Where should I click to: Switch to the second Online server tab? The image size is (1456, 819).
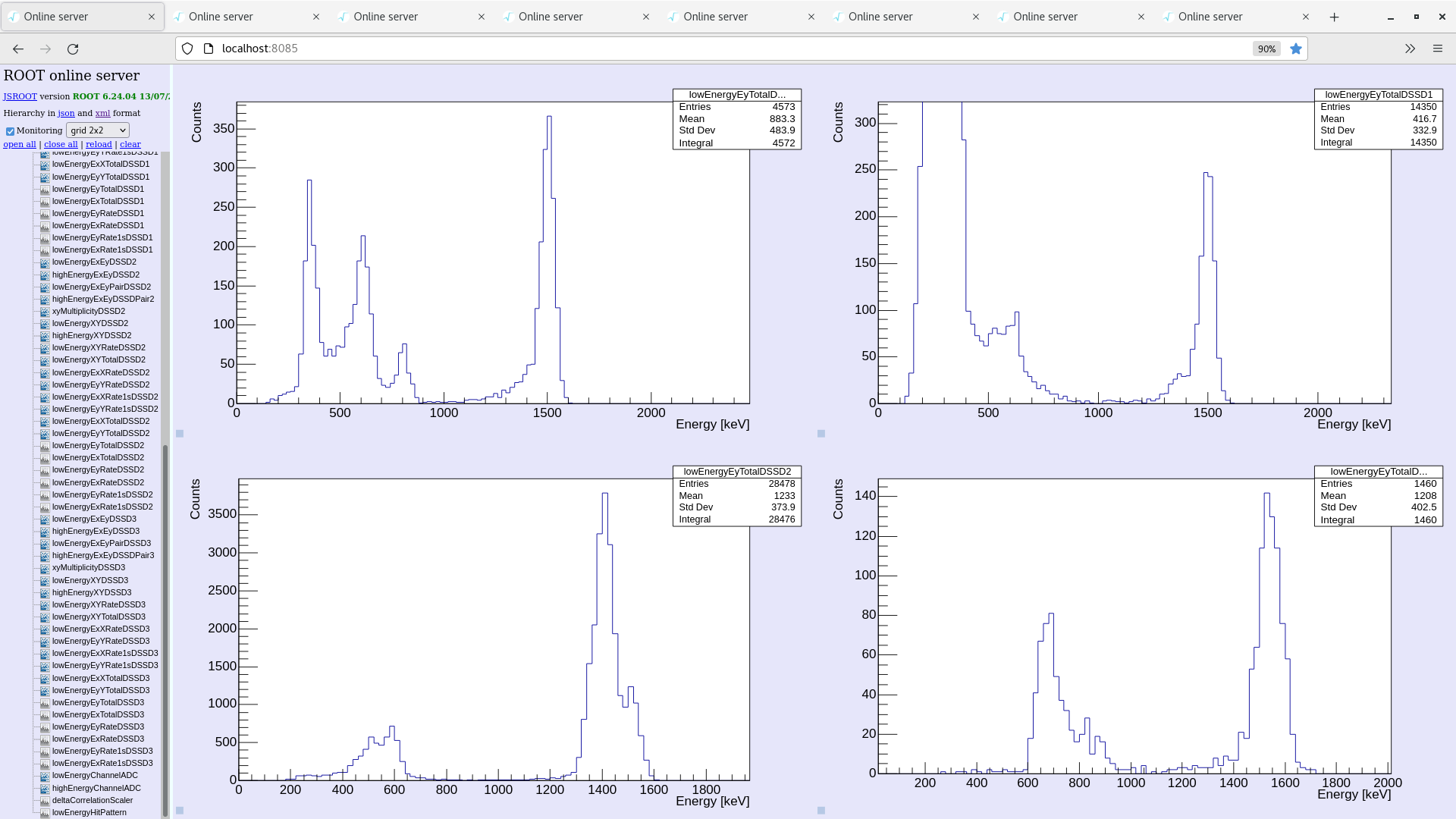point(221,17)
